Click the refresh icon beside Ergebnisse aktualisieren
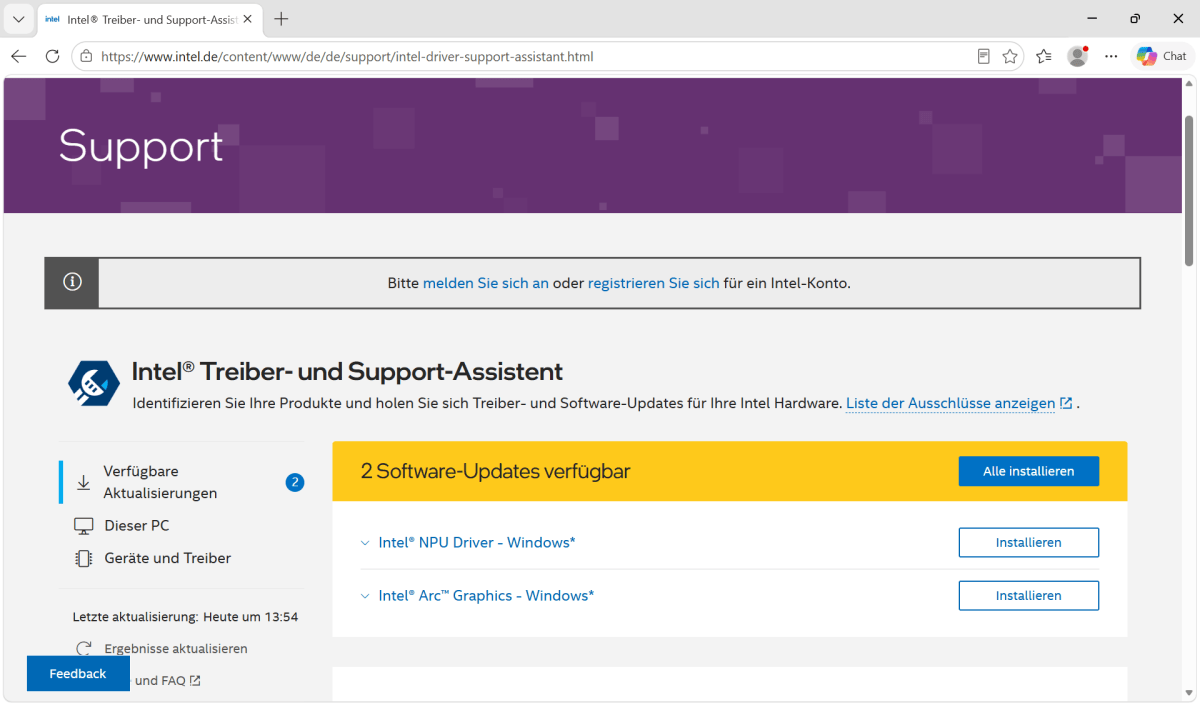1200x705 pixels. [x=84, y=649]
